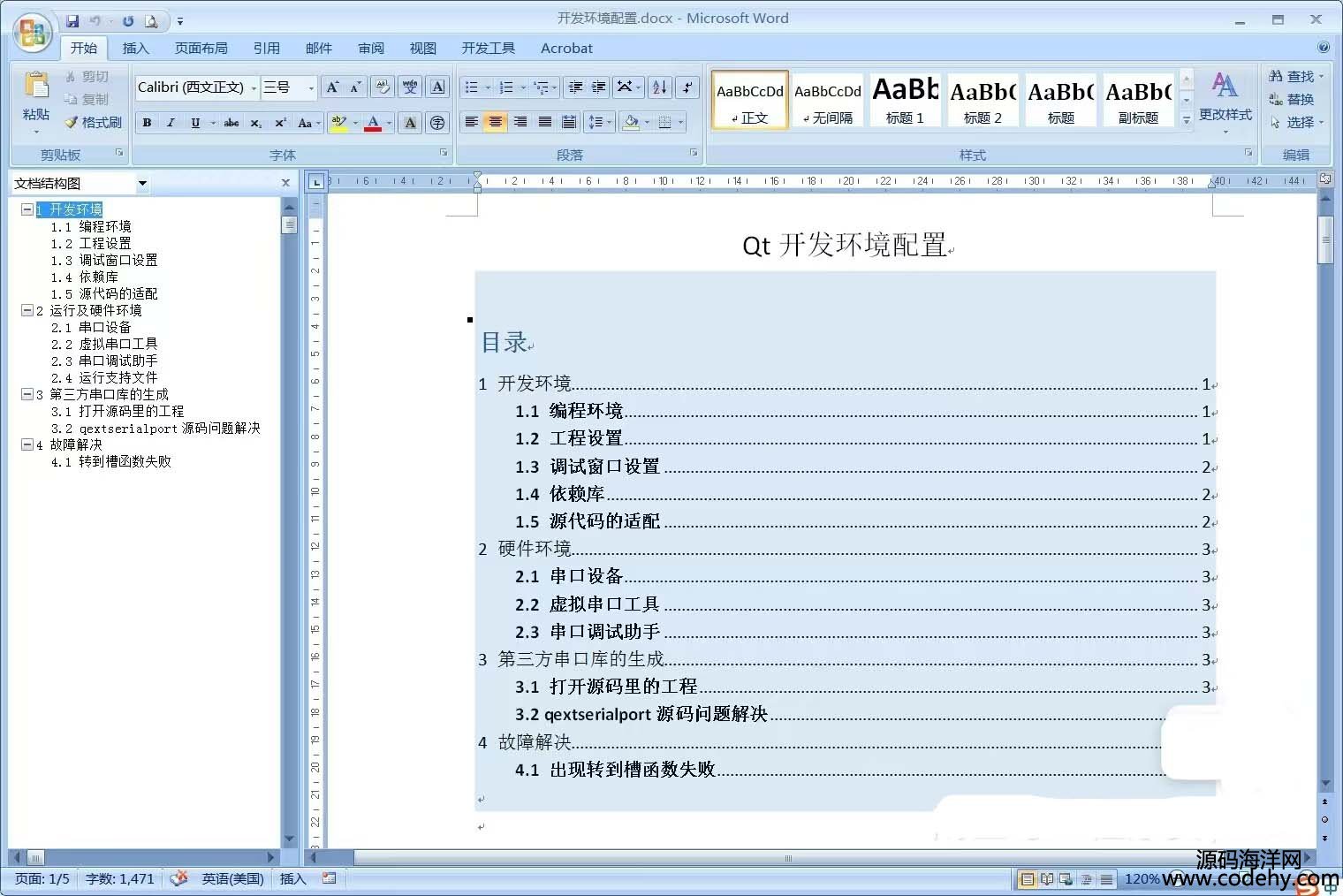Switch to 审阅 ribbon tab
Image resolution: width=1343 pixels, height=896 pixels.
(x=371, y=48)
